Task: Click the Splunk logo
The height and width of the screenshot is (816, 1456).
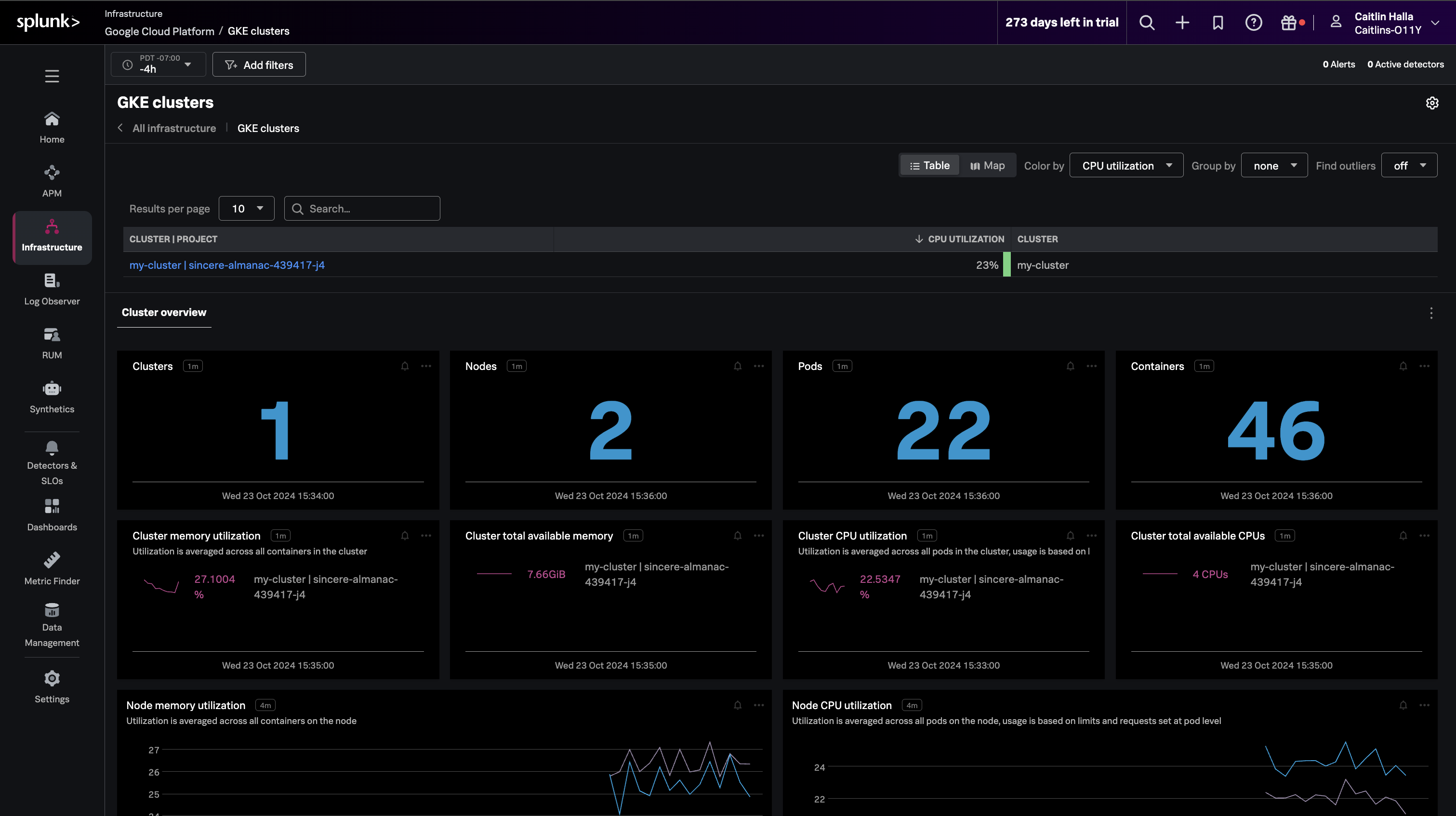Action: click(48, 22)
